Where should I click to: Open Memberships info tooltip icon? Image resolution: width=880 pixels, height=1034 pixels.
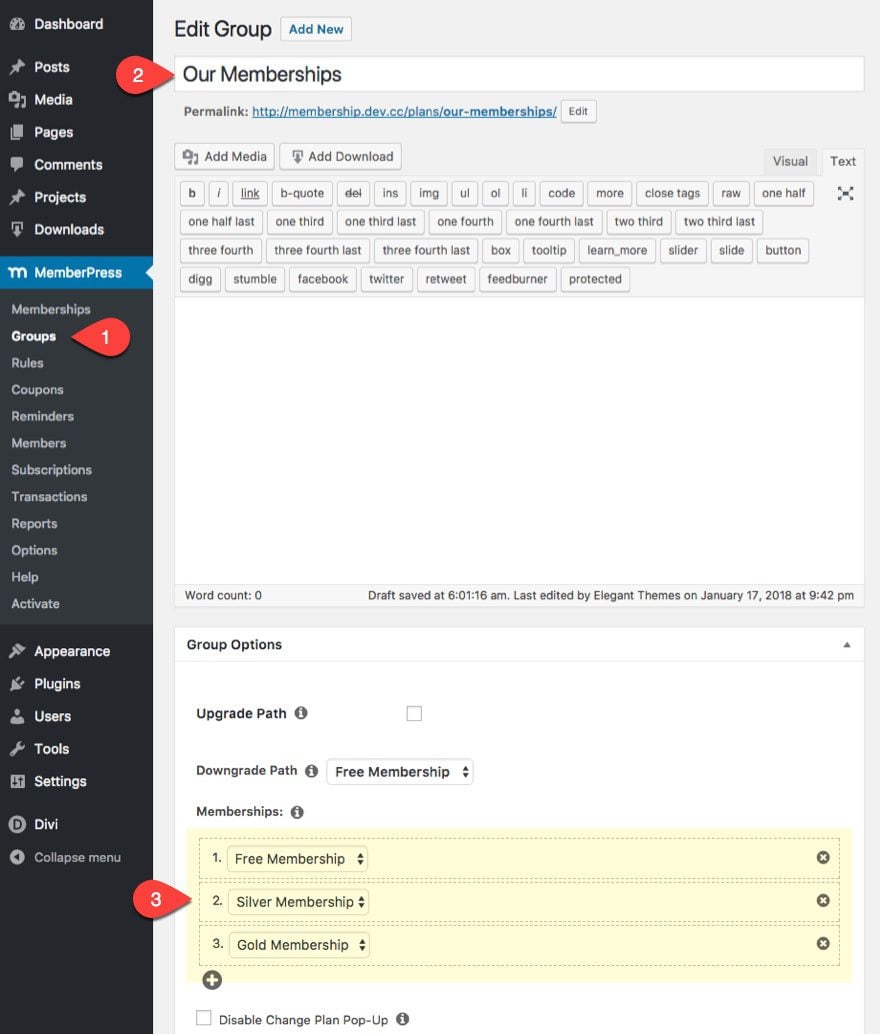point(298,812)
